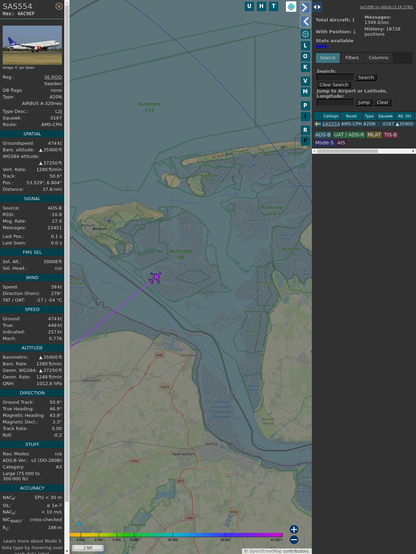This screenshot has height=554, width=416.
Task: Click the AMS-CPH route cell in table
Action: [351, 124]
